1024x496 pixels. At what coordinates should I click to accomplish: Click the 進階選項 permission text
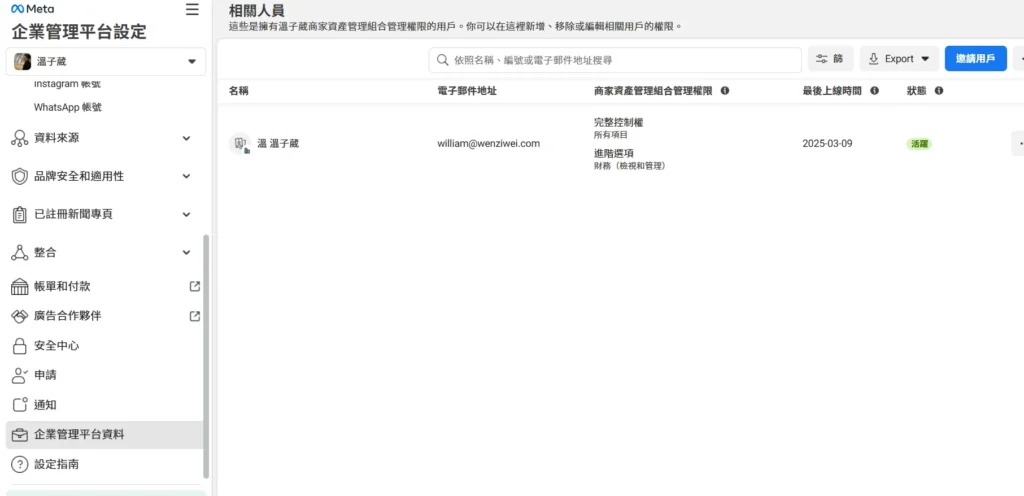(614, 153)
